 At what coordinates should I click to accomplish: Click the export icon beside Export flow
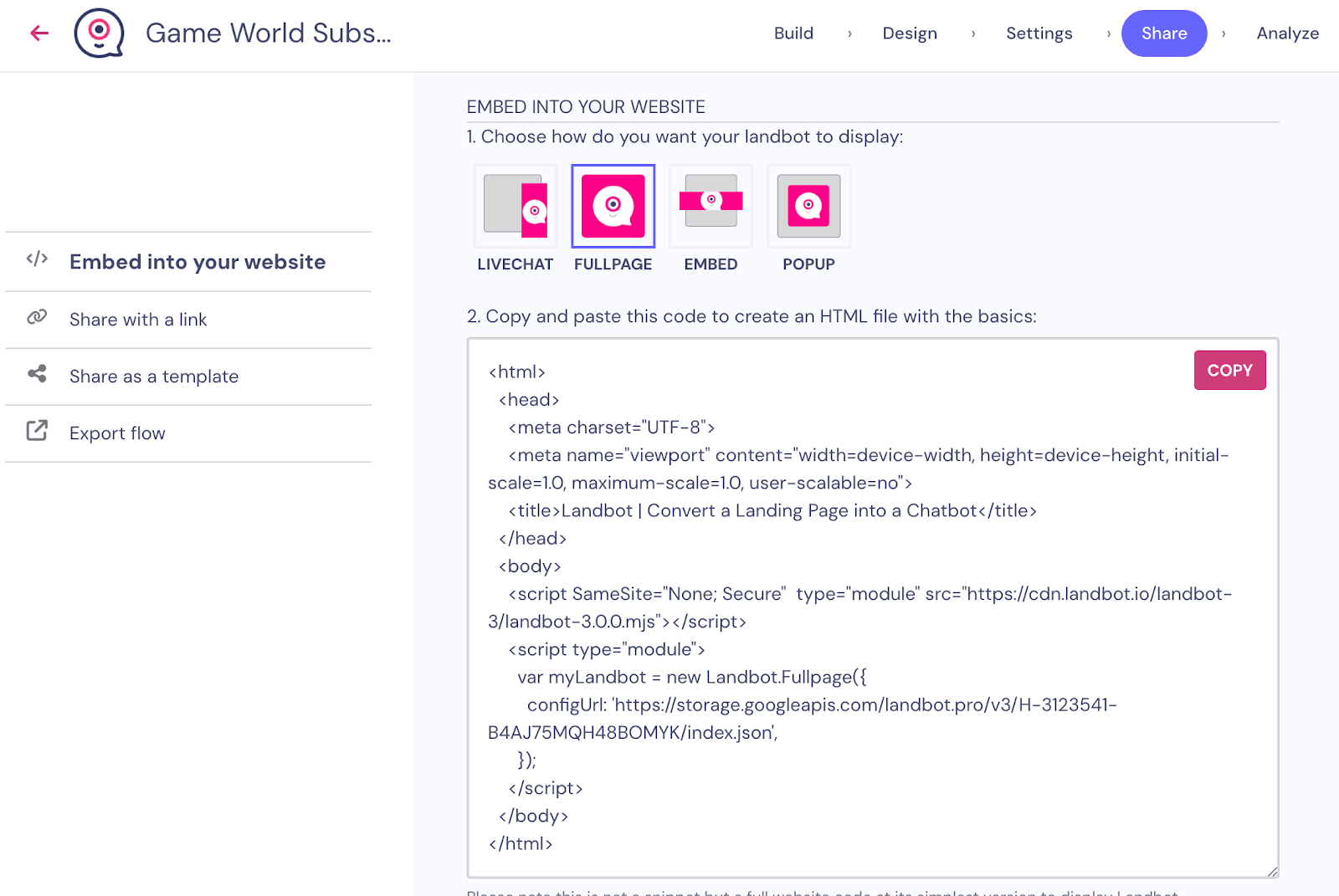coord(37,430)
